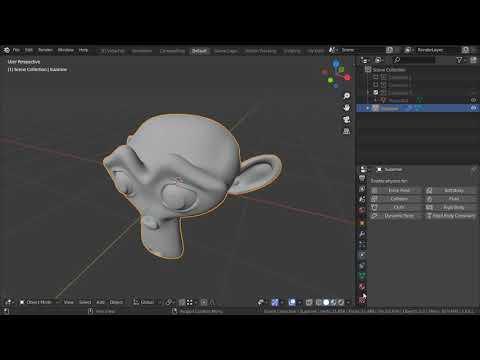Viewport: 480px width, 360px height.
Task: Open the viewport shading options arrow
Action: [348, 302]
